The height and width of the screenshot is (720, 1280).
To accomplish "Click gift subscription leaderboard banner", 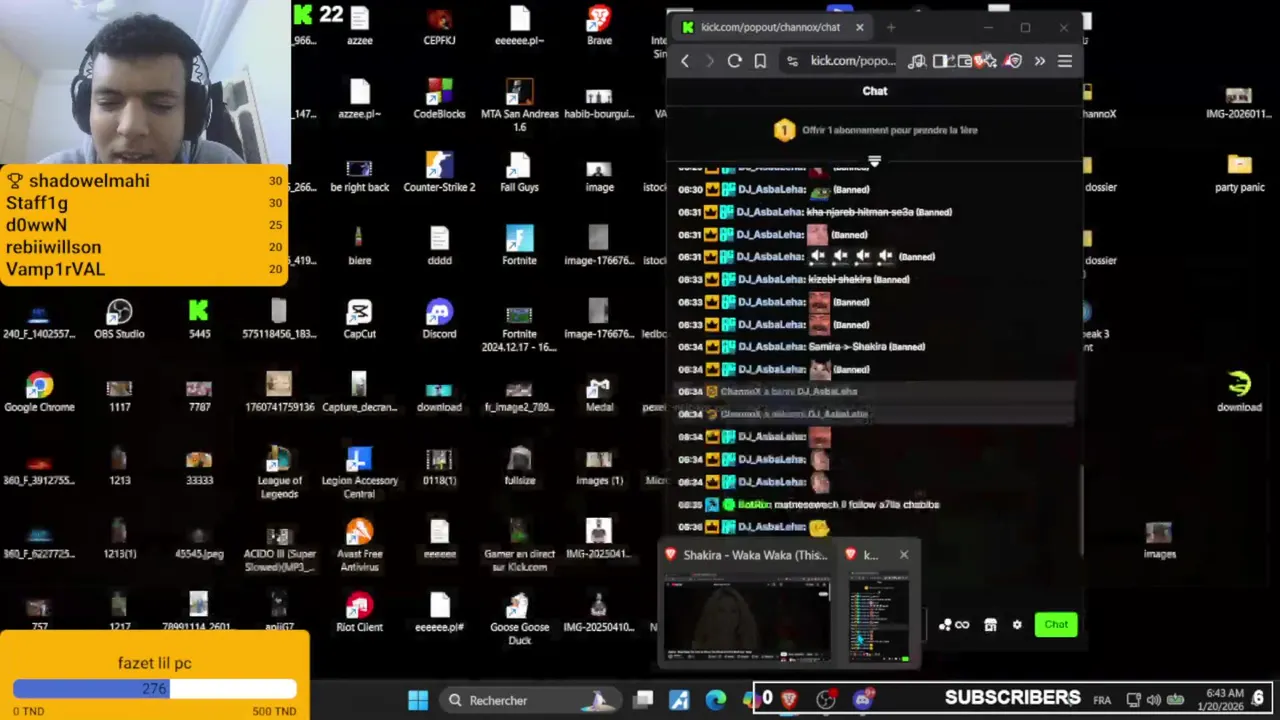I will pyautogui.click(x=875, y=130).
